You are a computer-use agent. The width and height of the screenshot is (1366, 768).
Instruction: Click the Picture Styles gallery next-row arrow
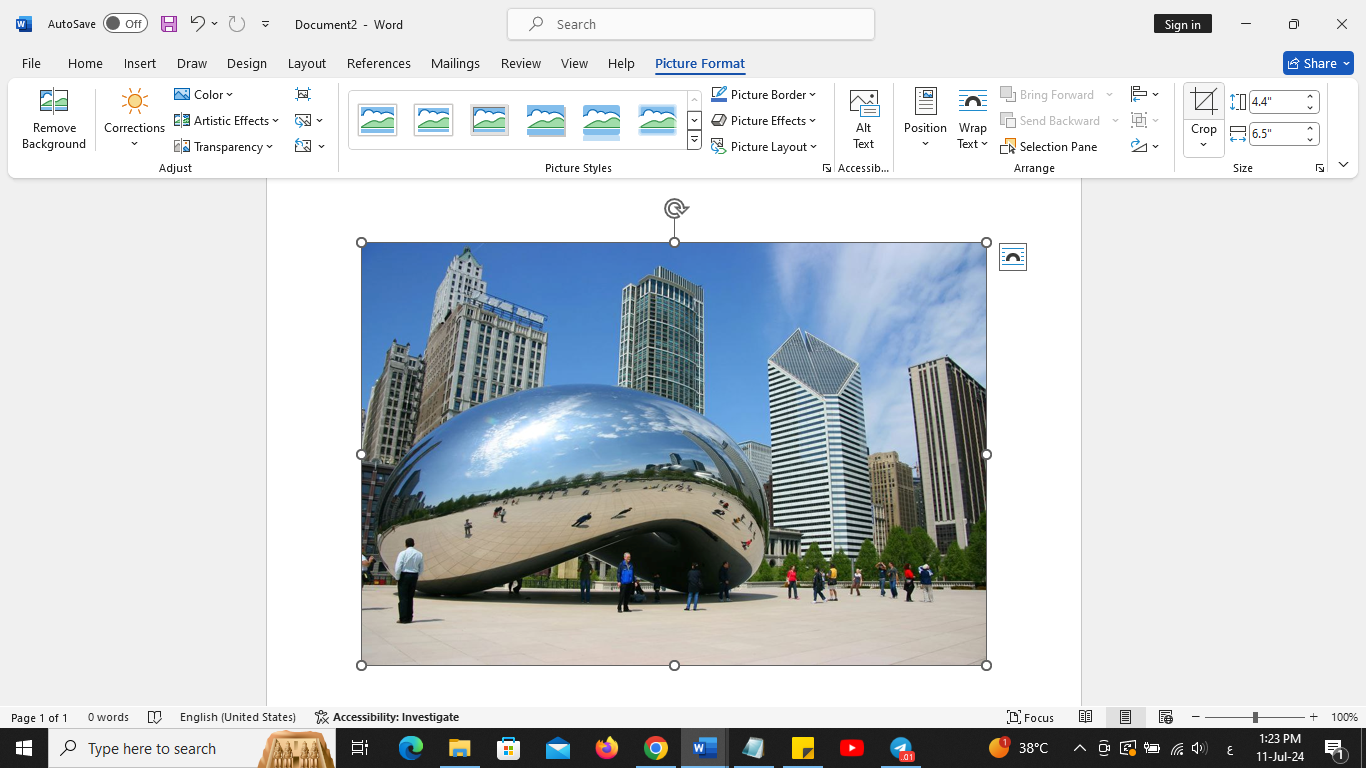coord(694,121)
